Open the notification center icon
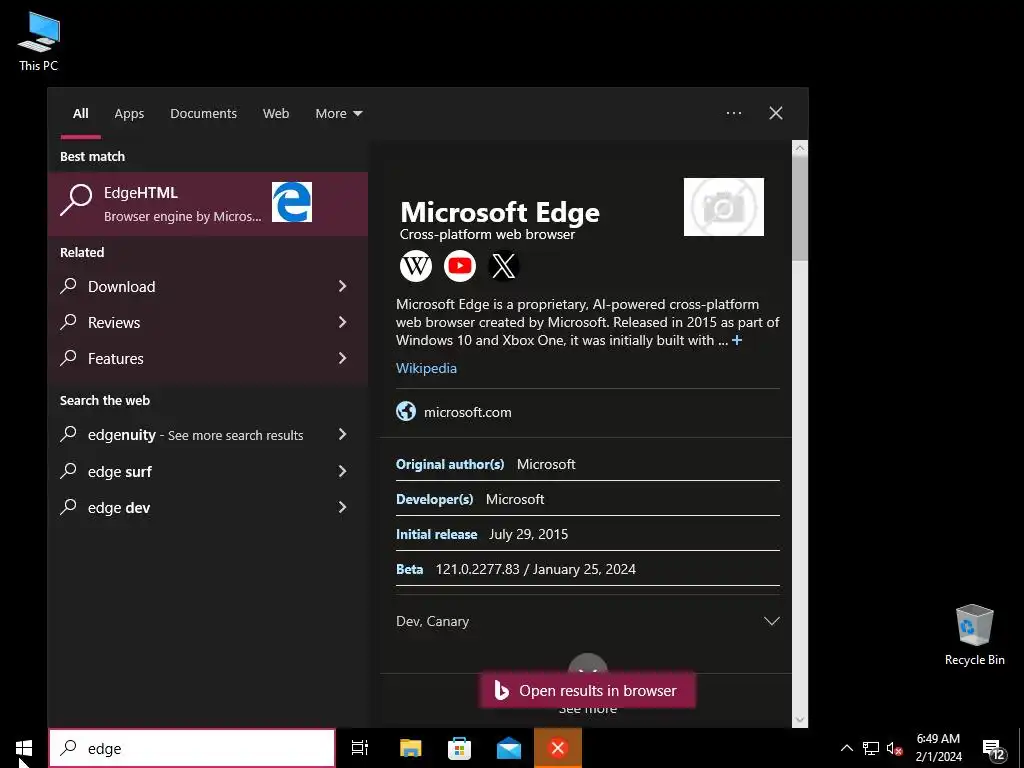This screenshot has height=768, width=1024. [x=993, y=749]
